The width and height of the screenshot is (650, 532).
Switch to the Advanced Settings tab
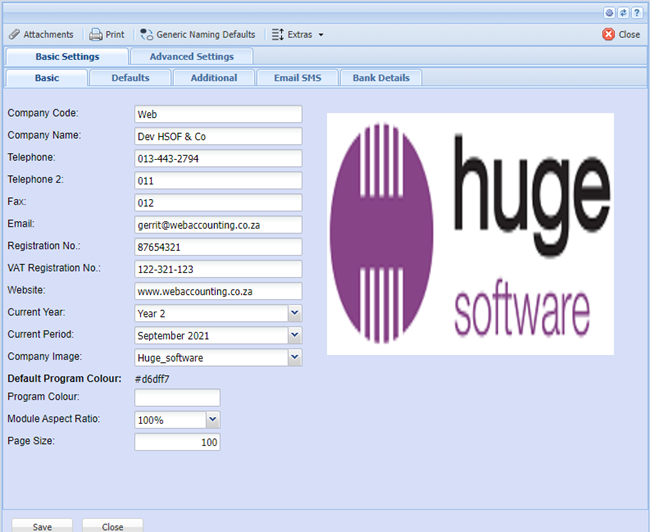pos(191,57)
